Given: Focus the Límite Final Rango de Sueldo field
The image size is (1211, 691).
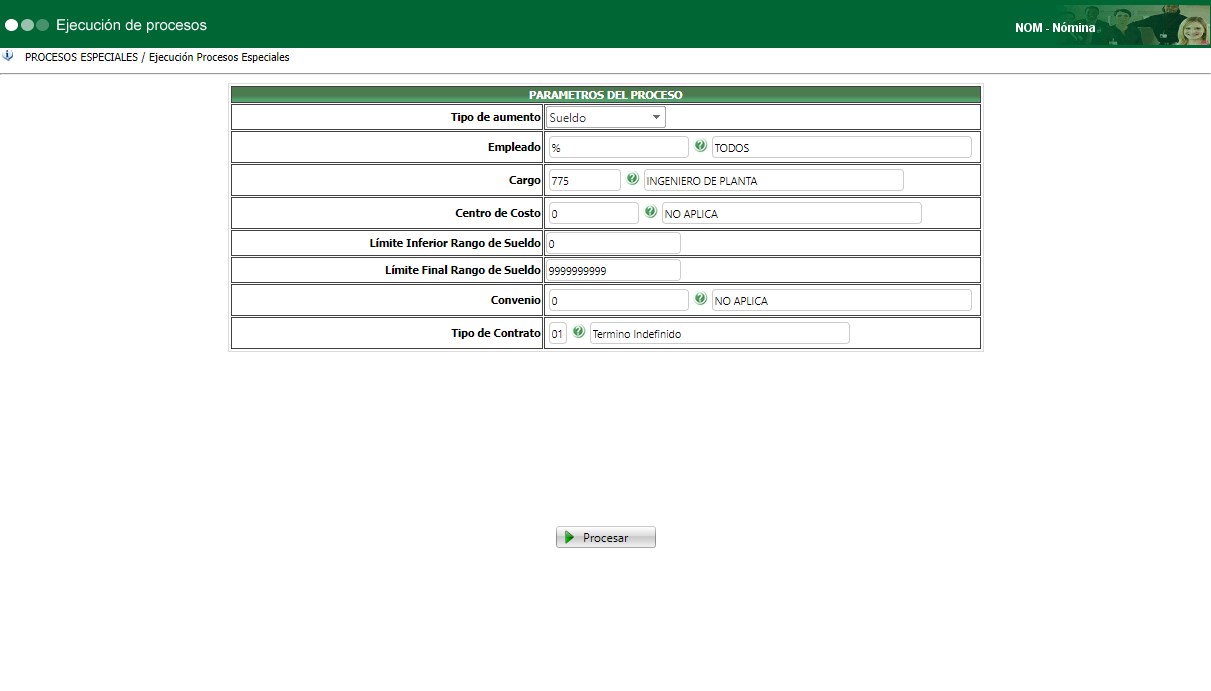Looking at the screenshot, I should point(613,270).
